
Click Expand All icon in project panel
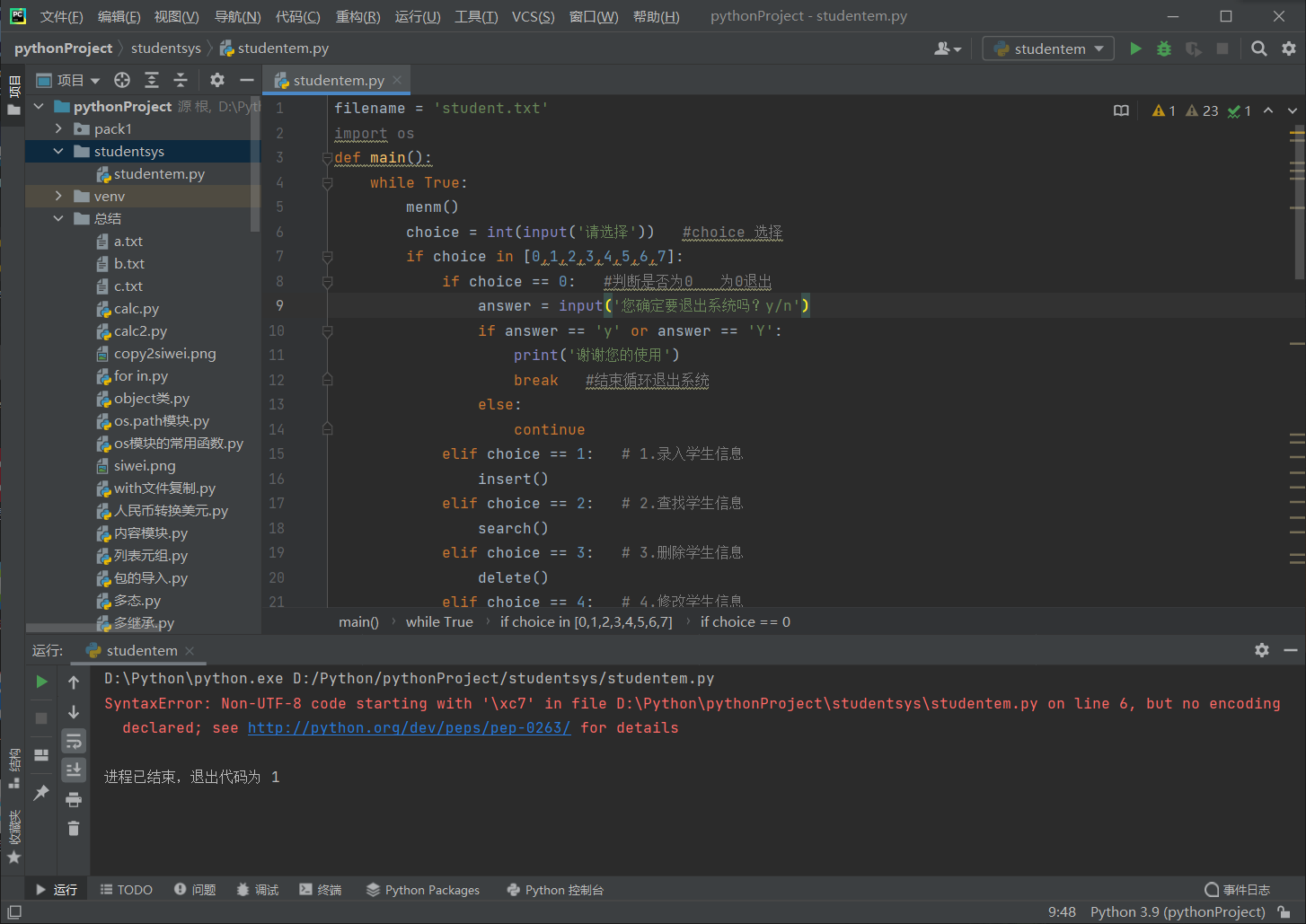[x=152, y=80]
